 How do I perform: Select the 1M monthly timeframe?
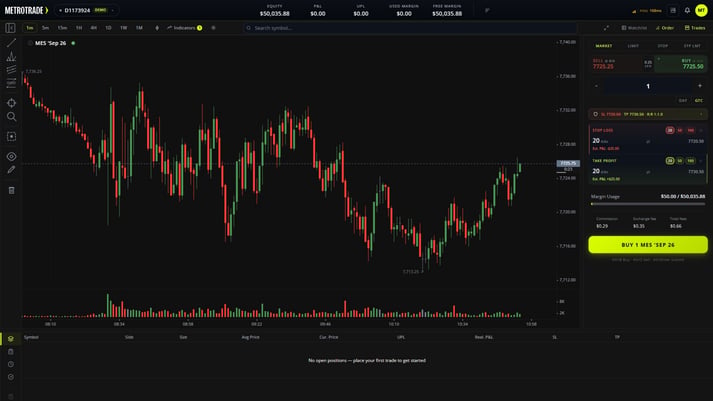pyautogui.click(x=139, y=28)
